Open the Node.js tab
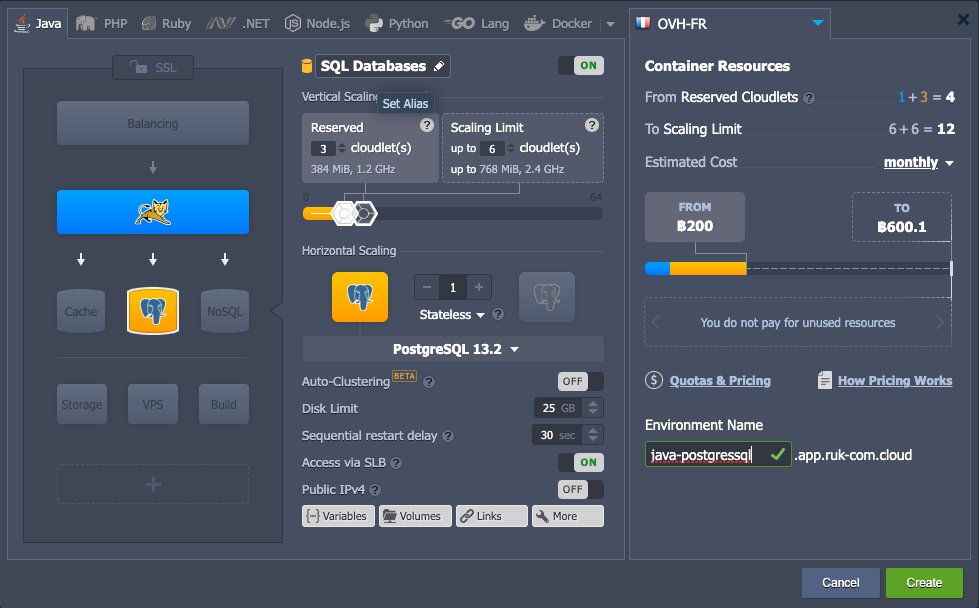979x608 pixels. point(317,24)
